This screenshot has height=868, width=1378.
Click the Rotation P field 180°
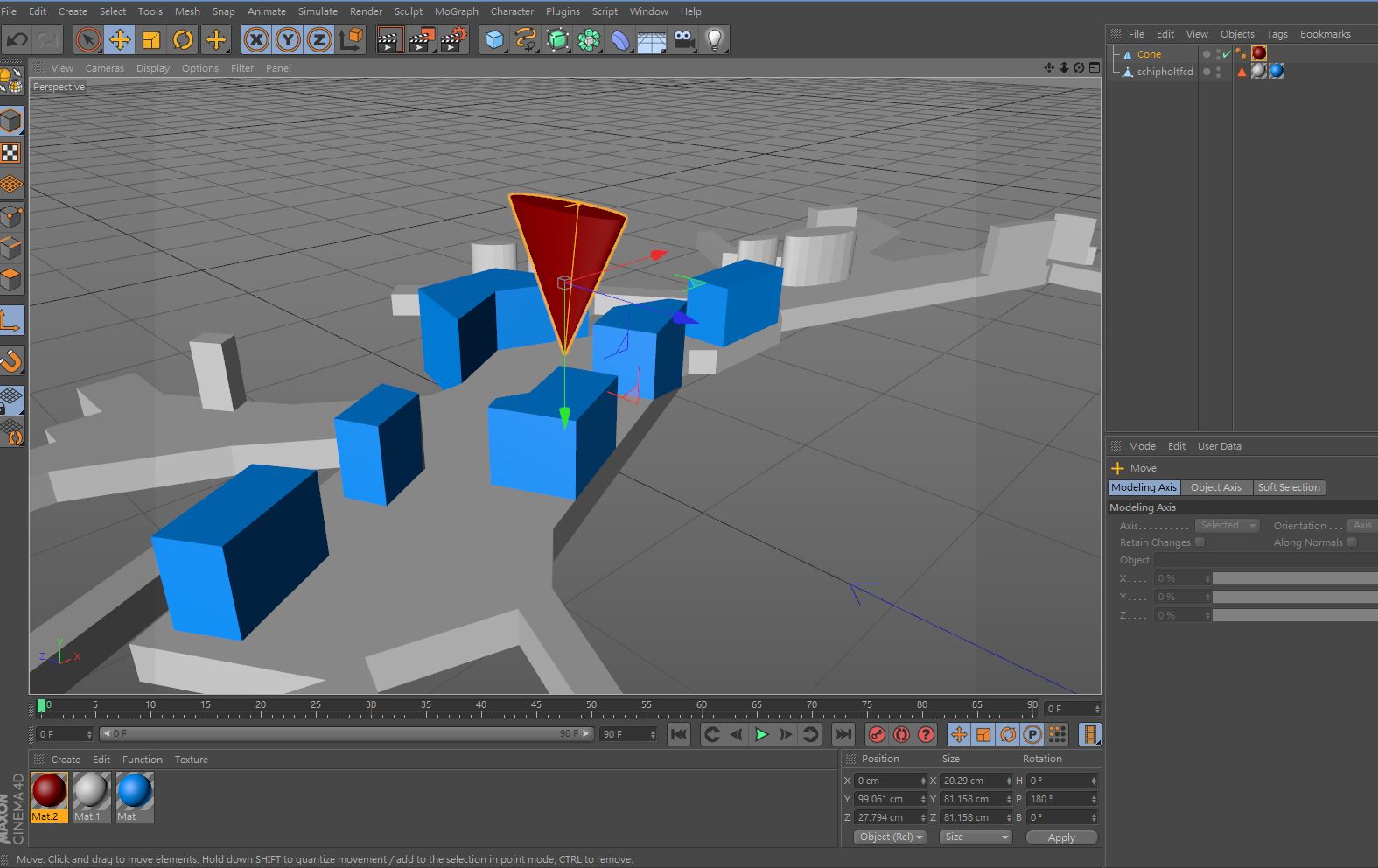tap(1062, 799)
